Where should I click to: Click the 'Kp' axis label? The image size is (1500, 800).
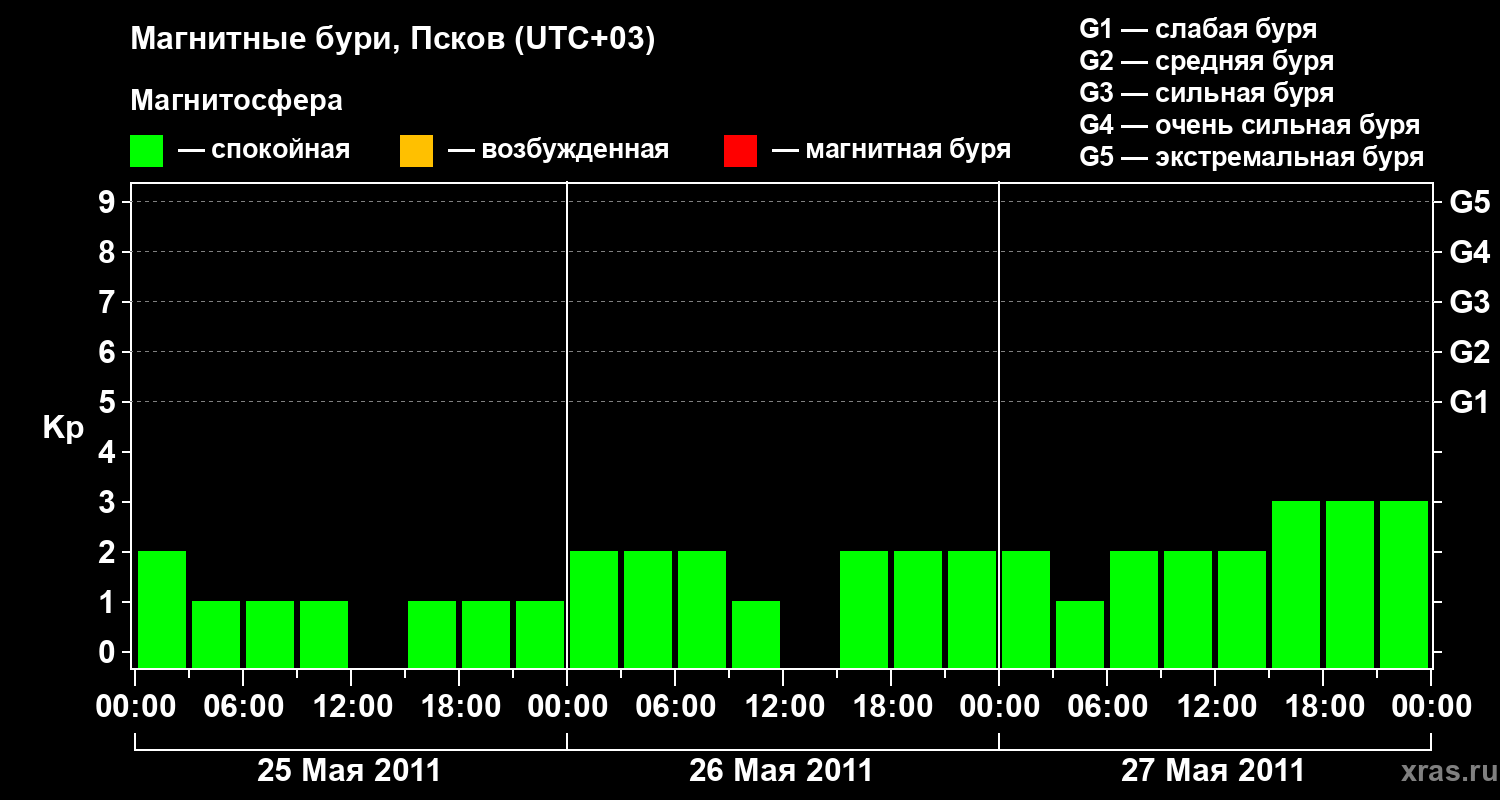point(63,428)
